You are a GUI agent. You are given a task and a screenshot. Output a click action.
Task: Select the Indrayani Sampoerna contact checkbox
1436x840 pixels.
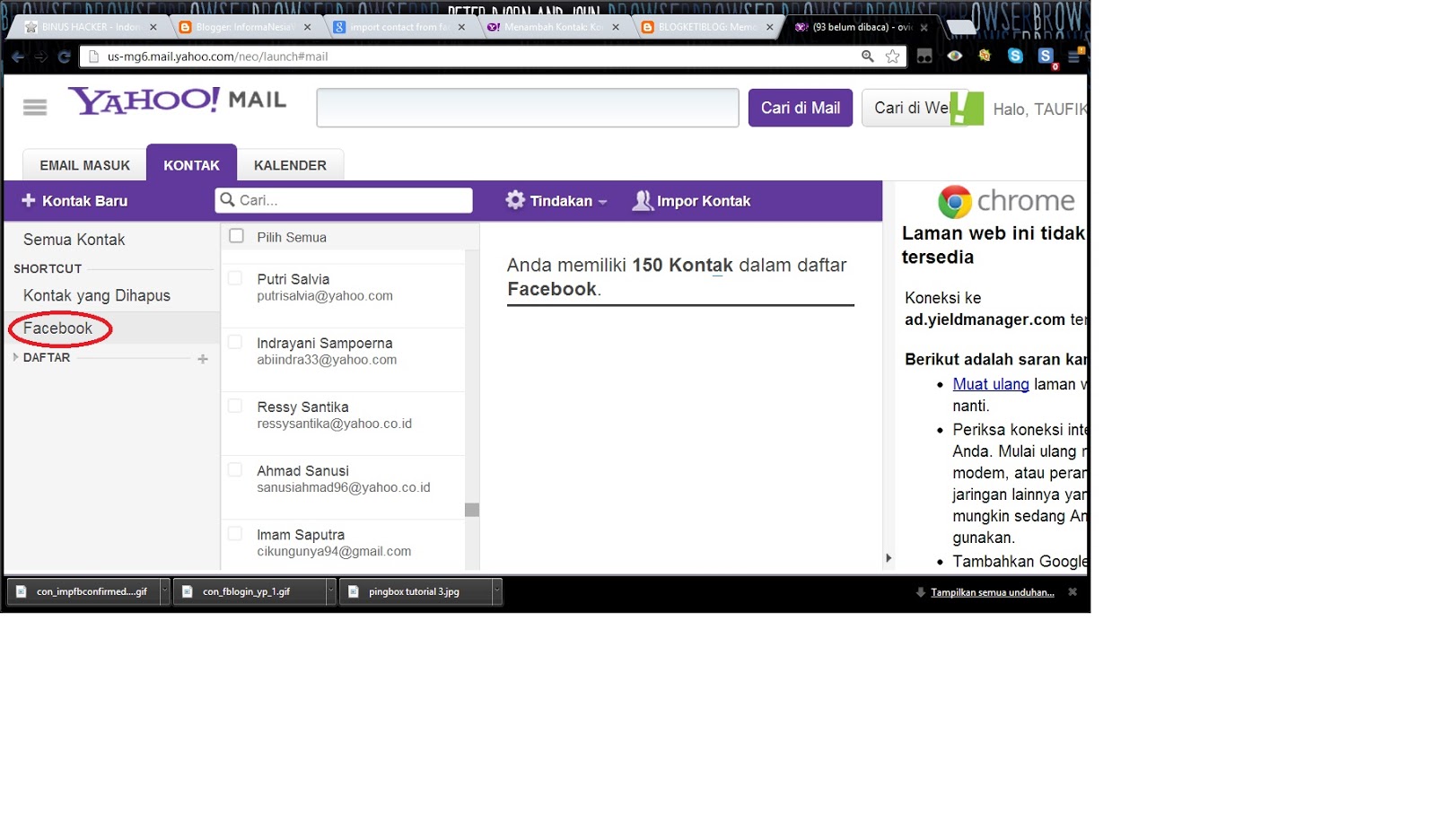click(235, 342)
